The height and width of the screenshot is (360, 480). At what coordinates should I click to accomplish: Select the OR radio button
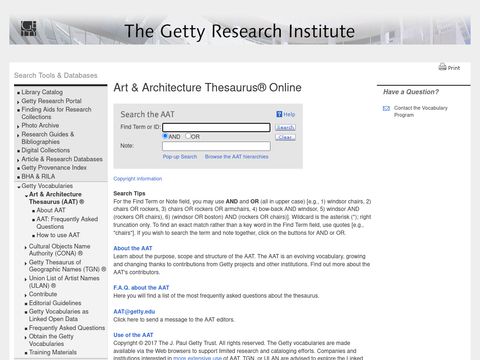[x=188, y=136]
